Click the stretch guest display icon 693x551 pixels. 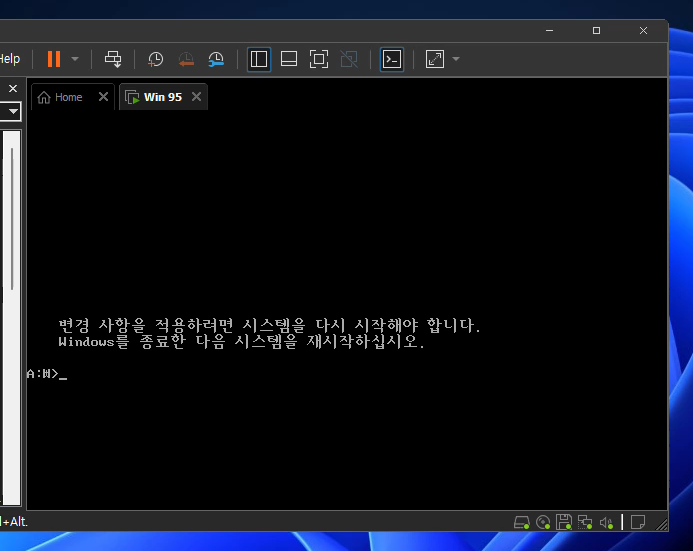(x=435, y=59)
